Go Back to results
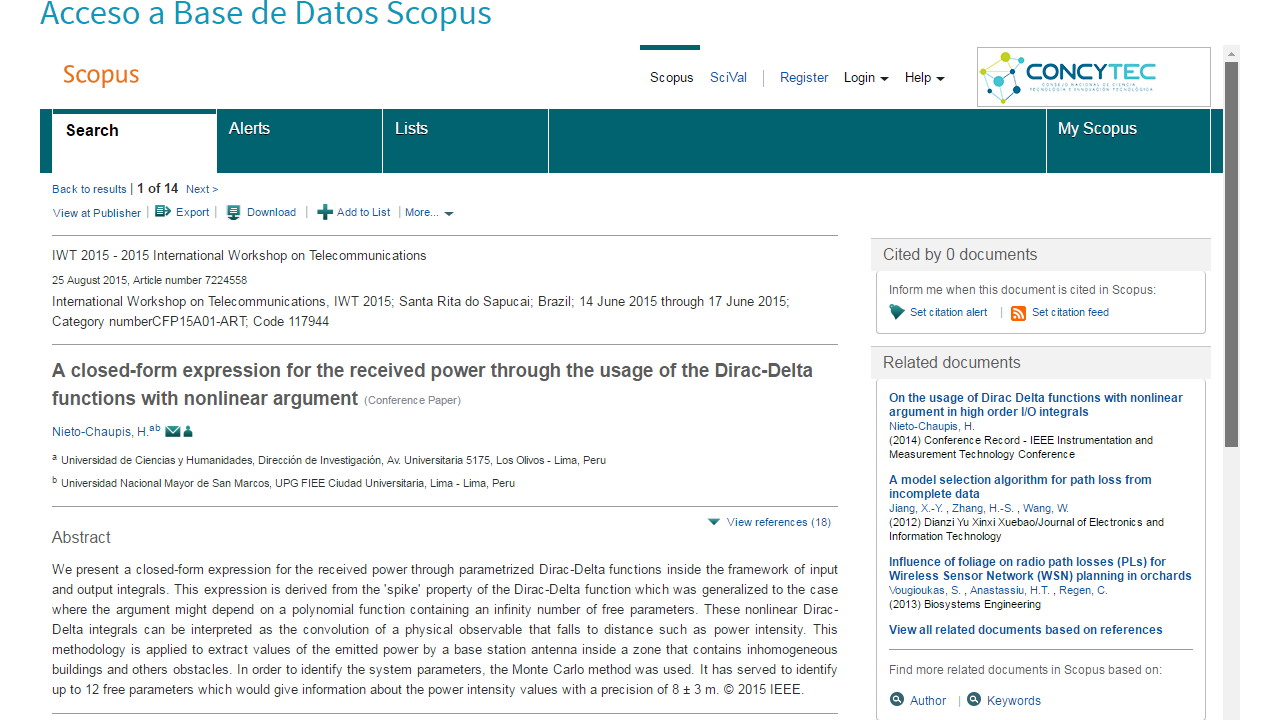 tap(89, 189)
